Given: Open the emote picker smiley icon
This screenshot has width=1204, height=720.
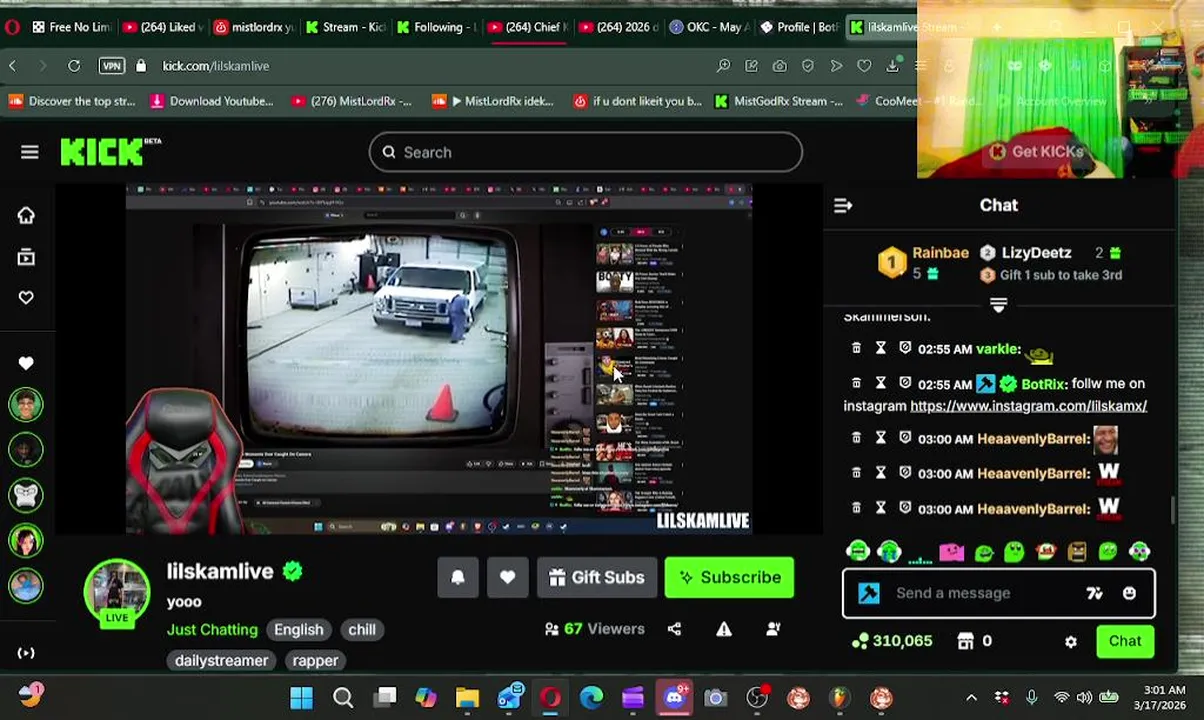Looking at the screenshot, I should [1129, 593].
